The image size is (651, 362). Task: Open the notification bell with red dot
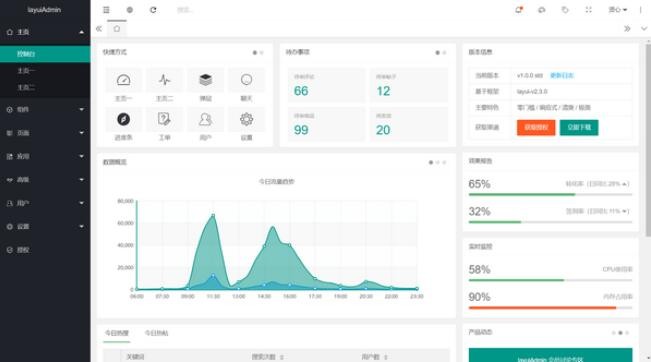[519, 10]
